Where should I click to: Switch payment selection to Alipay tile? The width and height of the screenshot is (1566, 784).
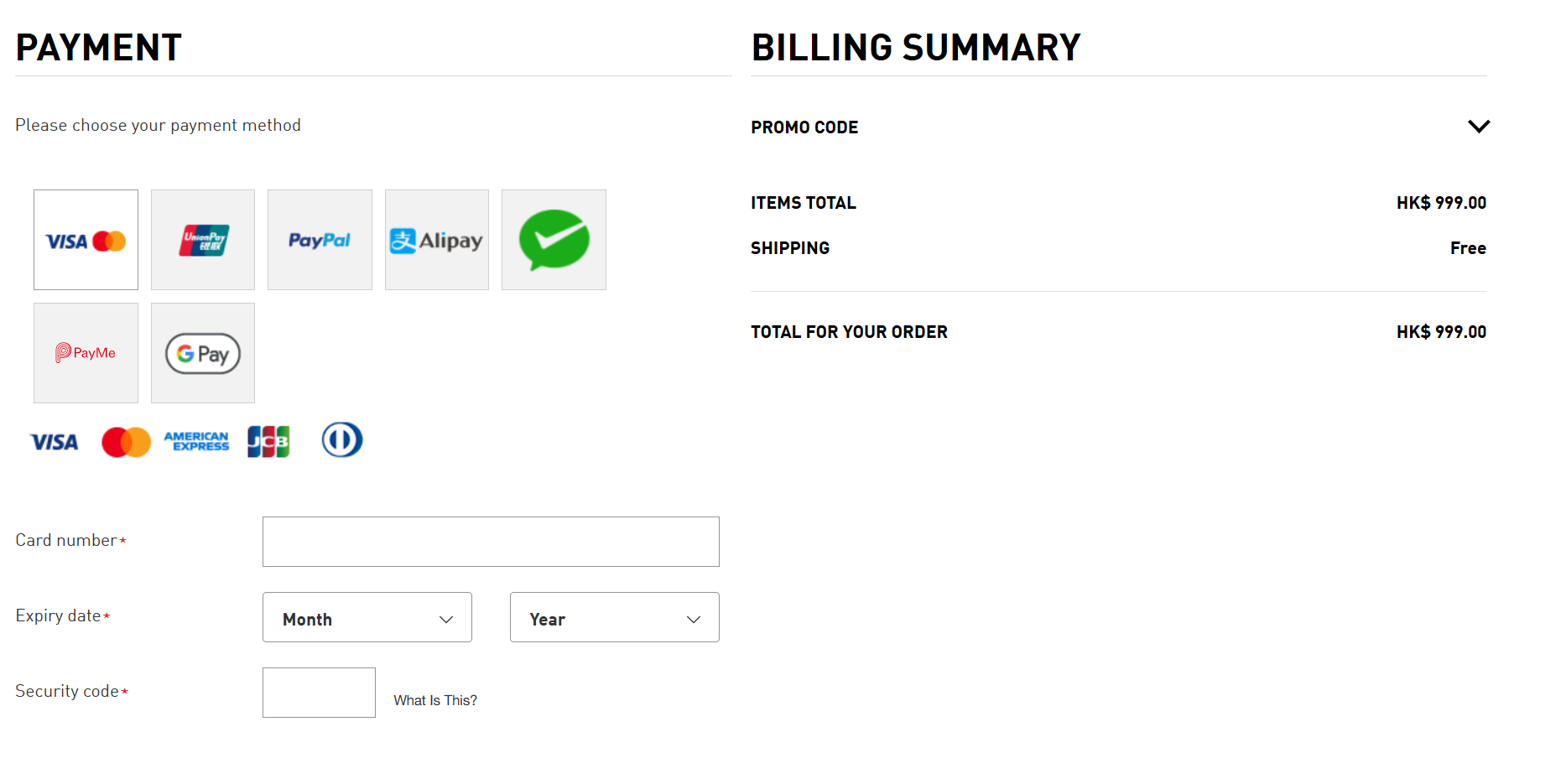coord(436,239)
